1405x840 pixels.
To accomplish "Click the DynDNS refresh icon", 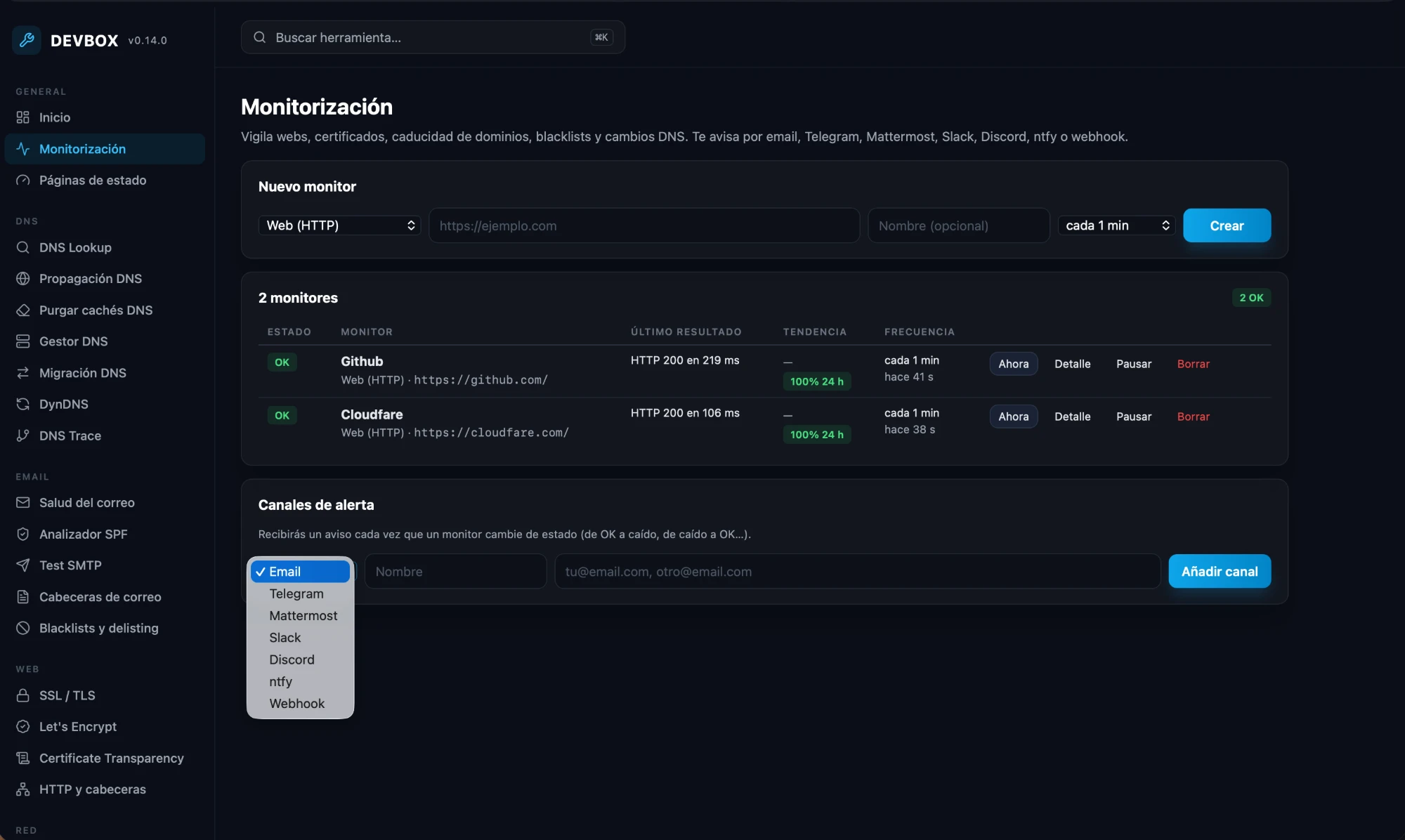I will click(23, 404).
